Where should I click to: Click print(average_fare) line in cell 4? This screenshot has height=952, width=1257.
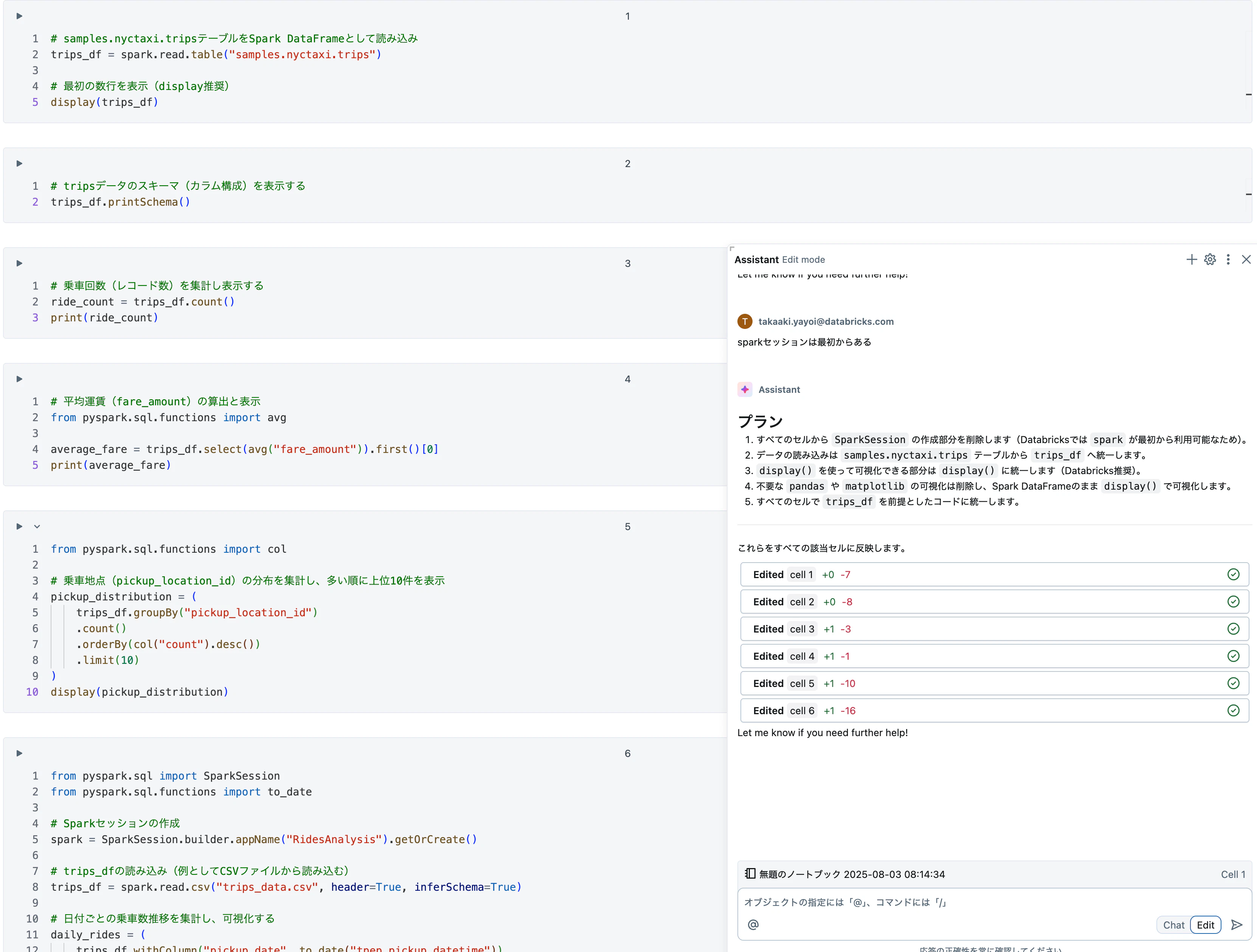click(111, 465)
